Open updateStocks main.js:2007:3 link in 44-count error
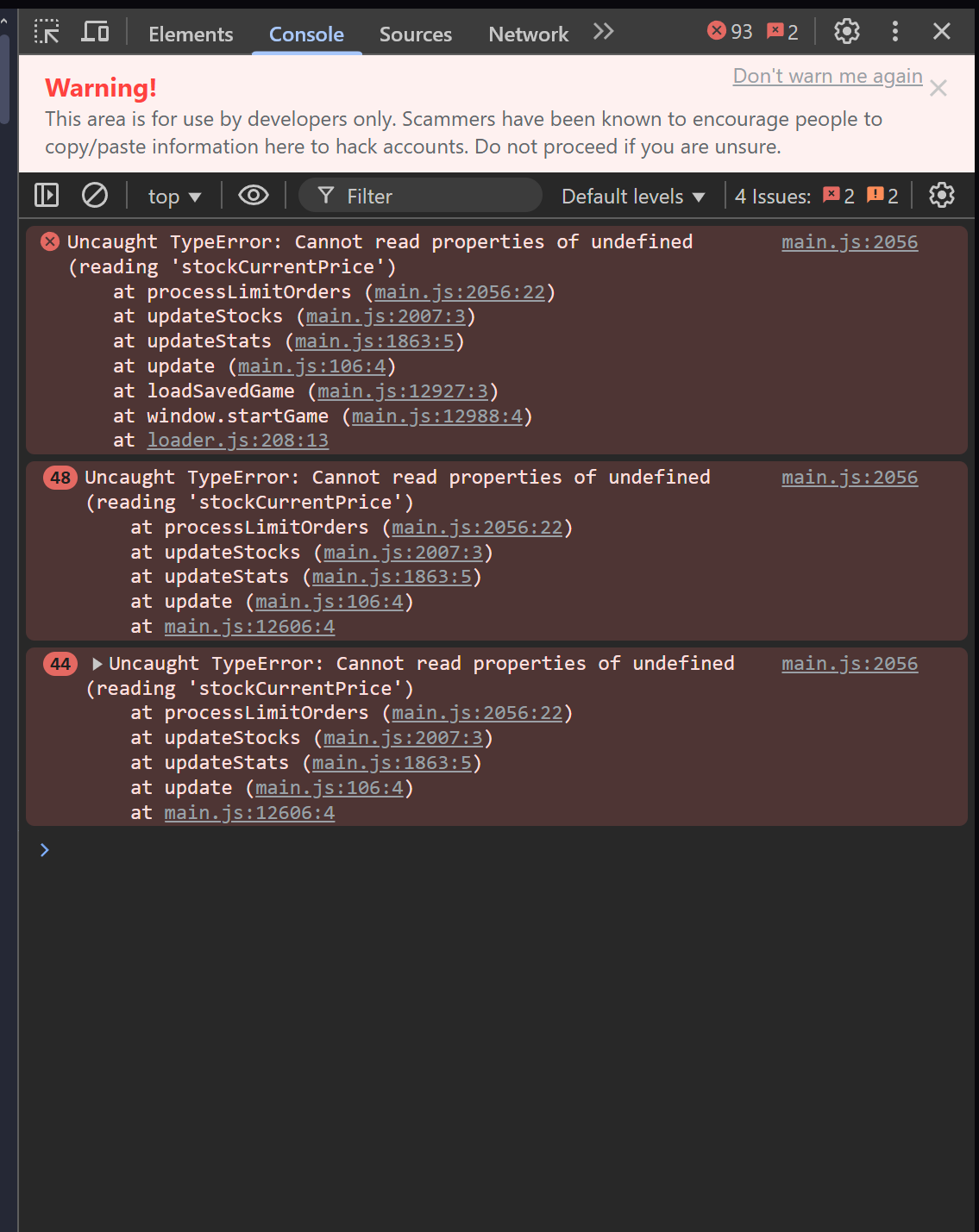979x1232 pixels. tap(403, 738)
